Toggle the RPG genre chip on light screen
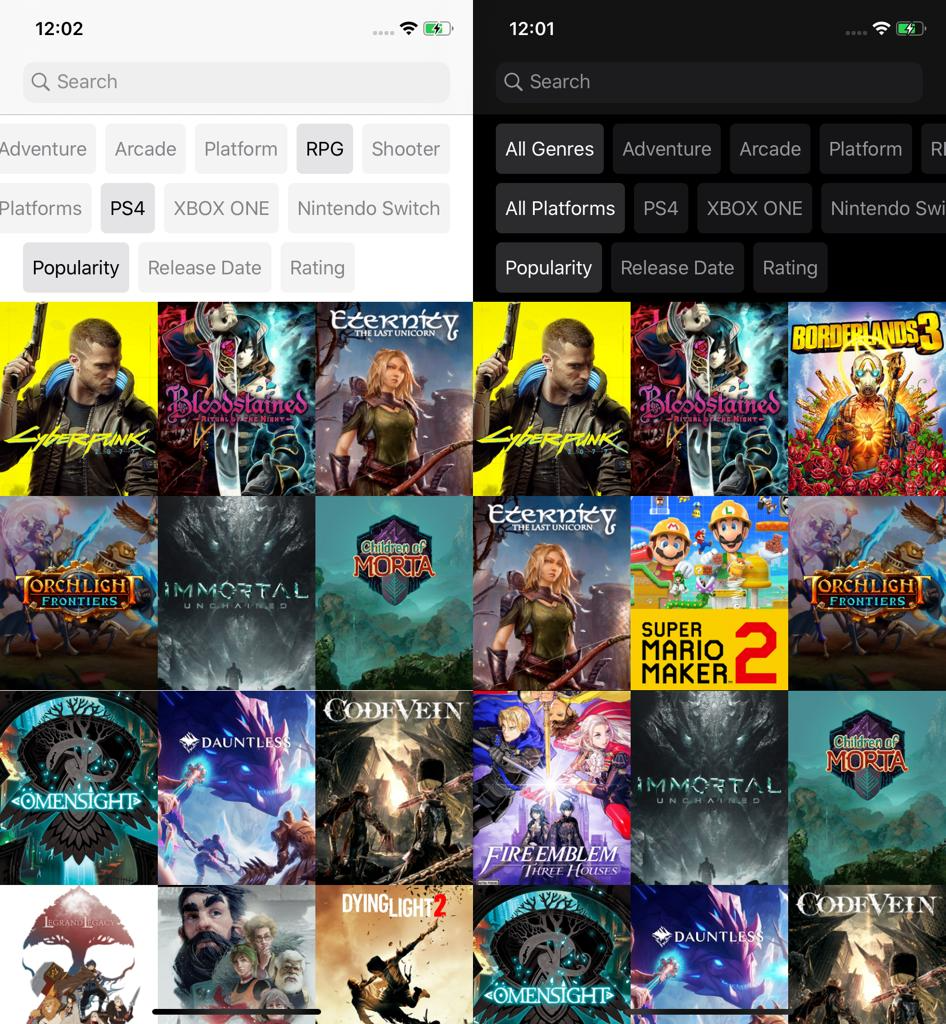Screen dimensions: 946x1024 pyautogui.click(x=324, y=149)
